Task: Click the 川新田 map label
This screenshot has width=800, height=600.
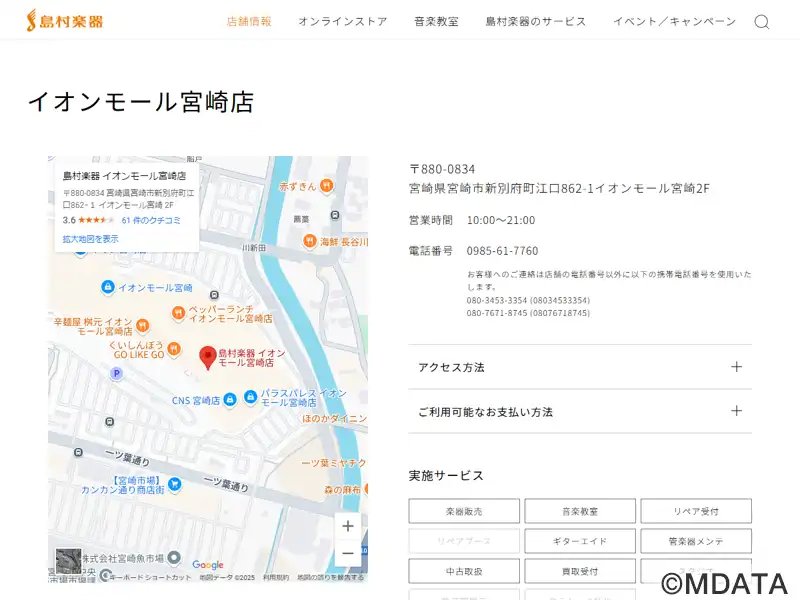Action: pos(254,248)
